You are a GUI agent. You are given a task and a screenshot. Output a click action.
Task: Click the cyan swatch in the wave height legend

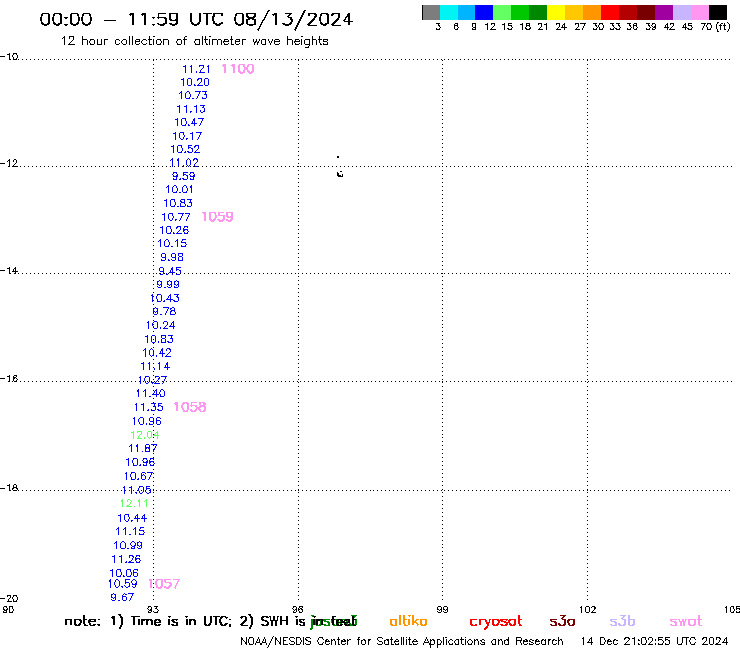tap(448, 12)
